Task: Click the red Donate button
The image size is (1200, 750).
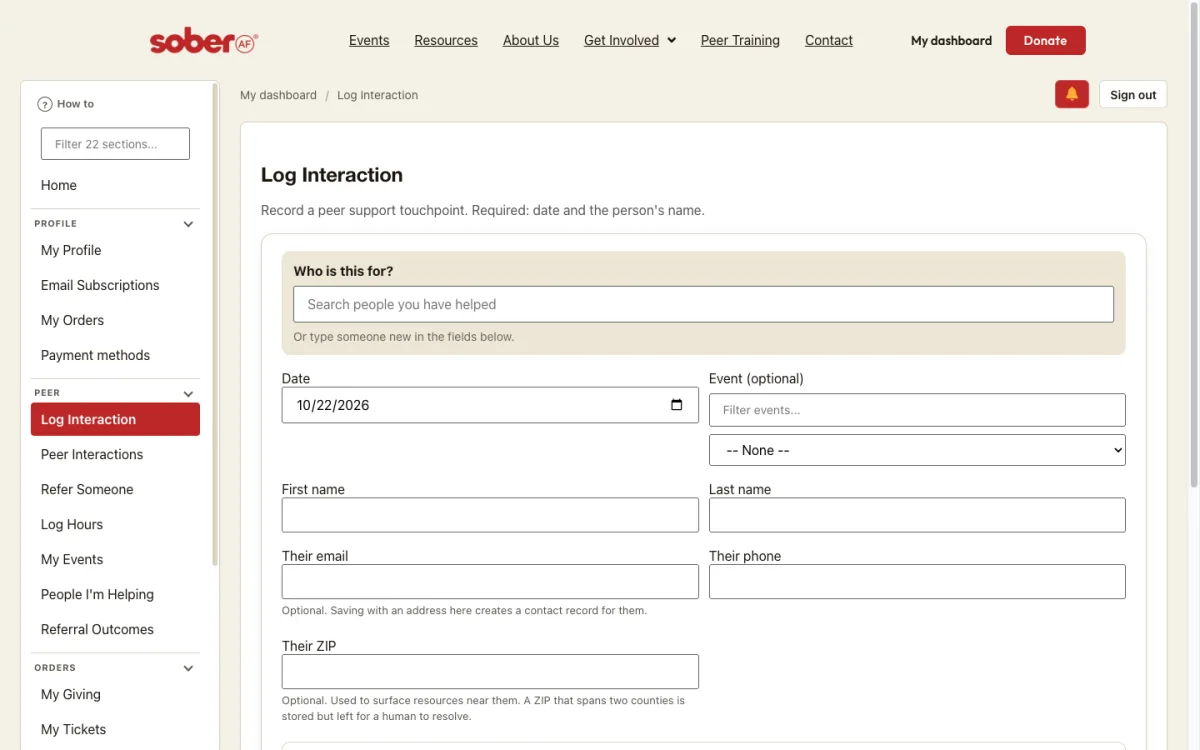Action: [1045, 41]
